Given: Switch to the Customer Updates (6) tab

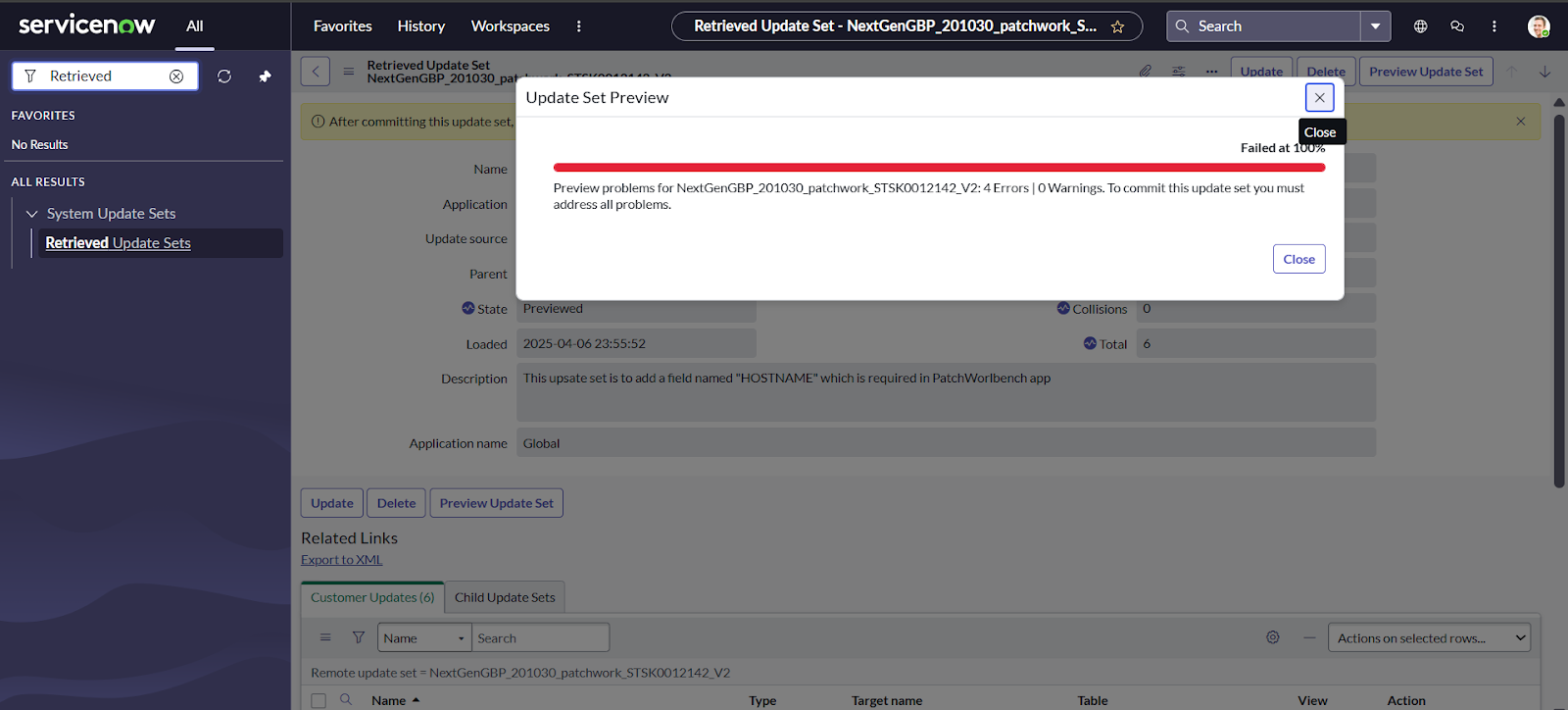Looking at the screenshot, I should coord(372,597).
